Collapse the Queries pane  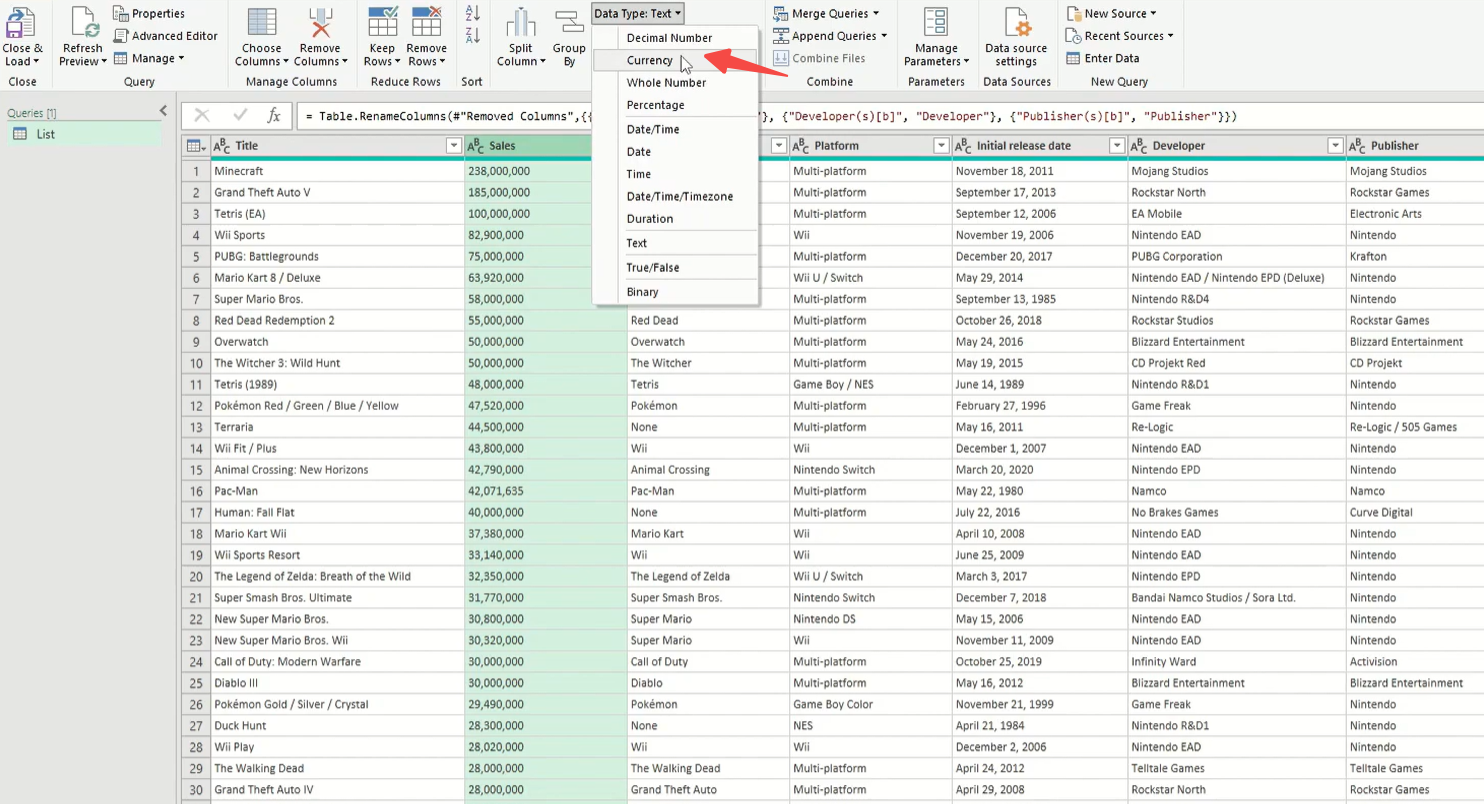(x=163, y=112)
